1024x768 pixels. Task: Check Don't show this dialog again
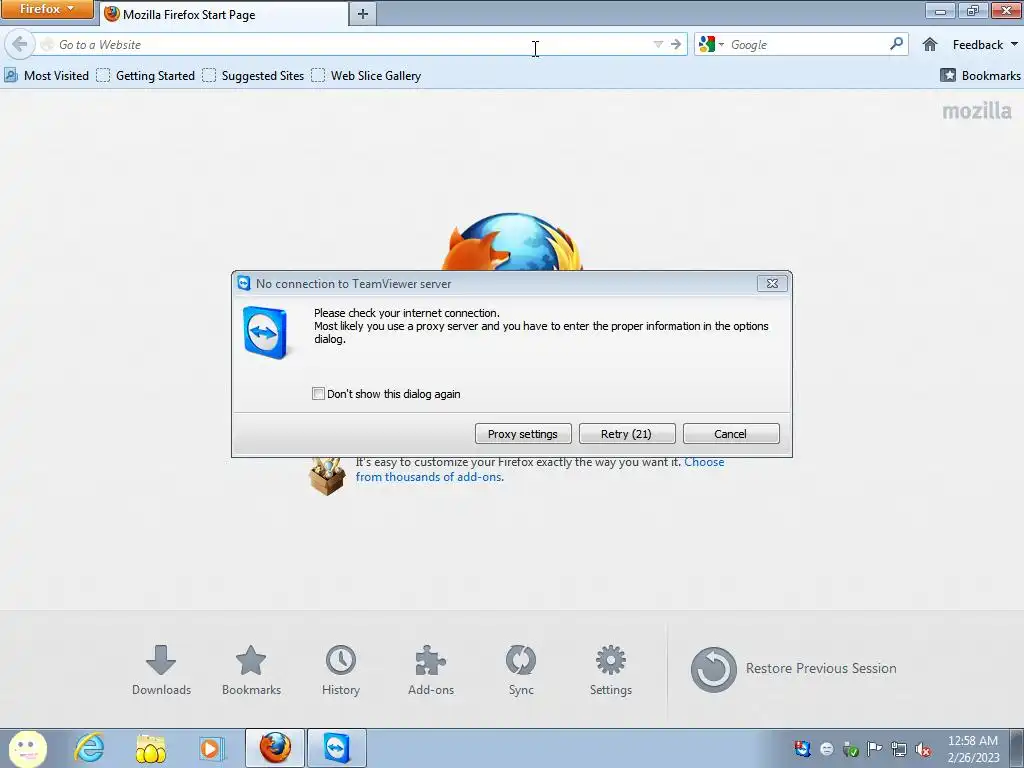pos(318,394)
